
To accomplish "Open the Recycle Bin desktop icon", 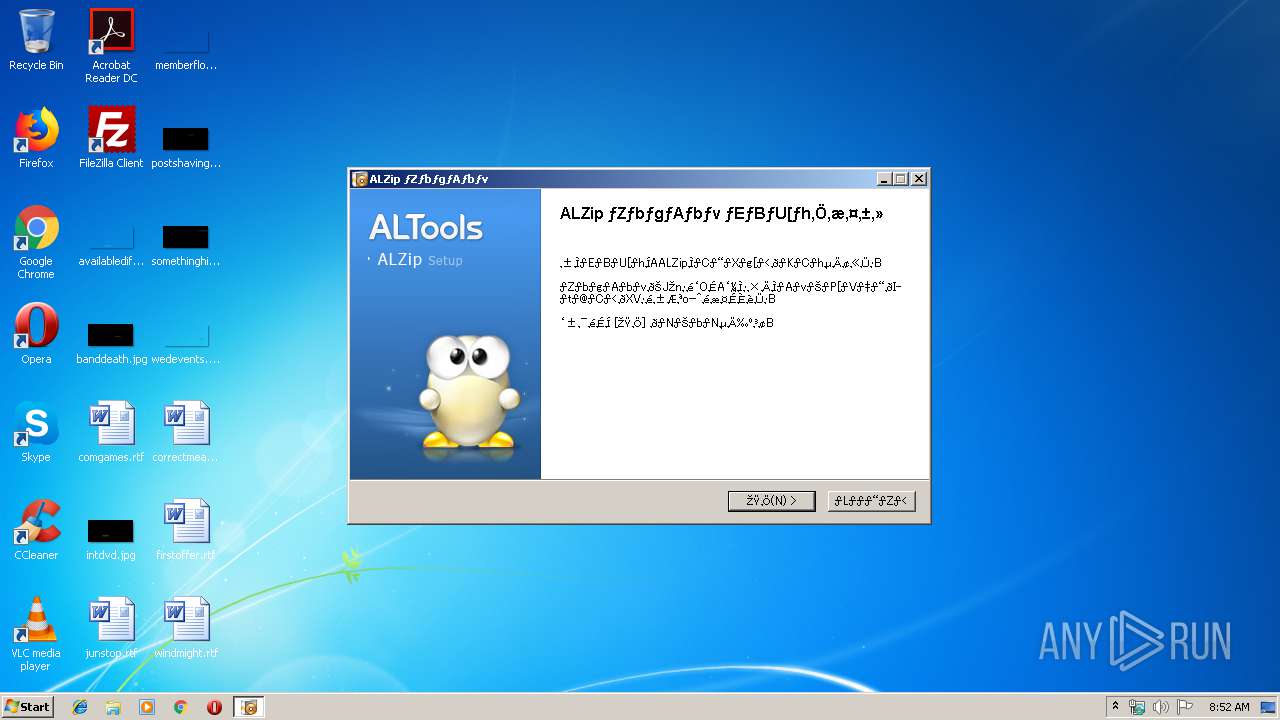I will tap(36, 41).
